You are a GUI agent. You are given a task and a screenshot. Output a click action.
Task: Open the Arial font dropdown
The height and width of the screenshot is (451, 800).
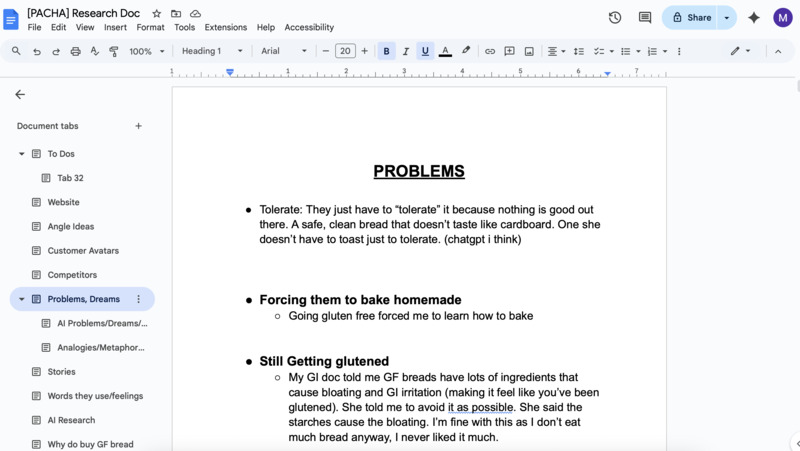[x=284, y=51]
